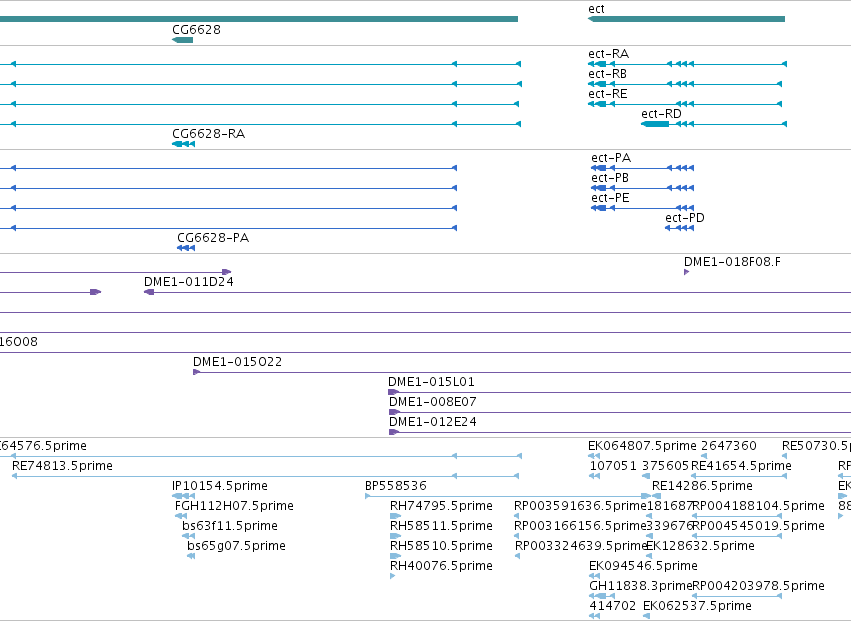
Task: Select the ect-RB transcript
Action: [685, 84]
